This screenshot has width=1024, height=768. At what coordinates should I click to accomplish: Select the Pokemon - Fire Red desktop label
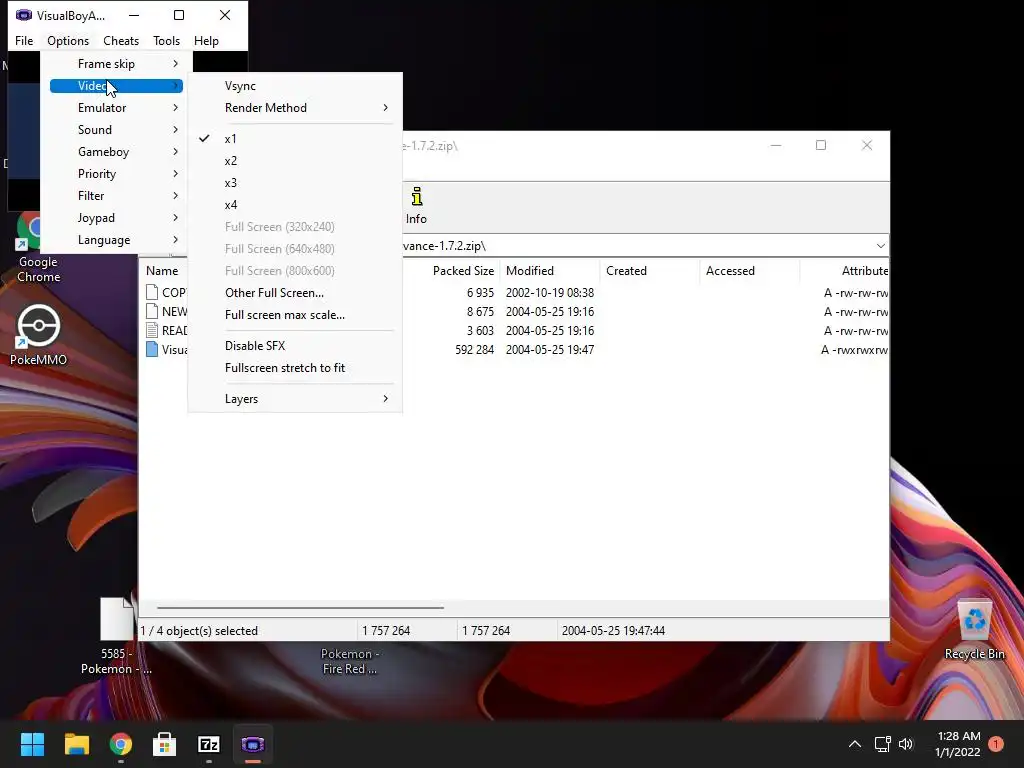[x=349, y=662]
